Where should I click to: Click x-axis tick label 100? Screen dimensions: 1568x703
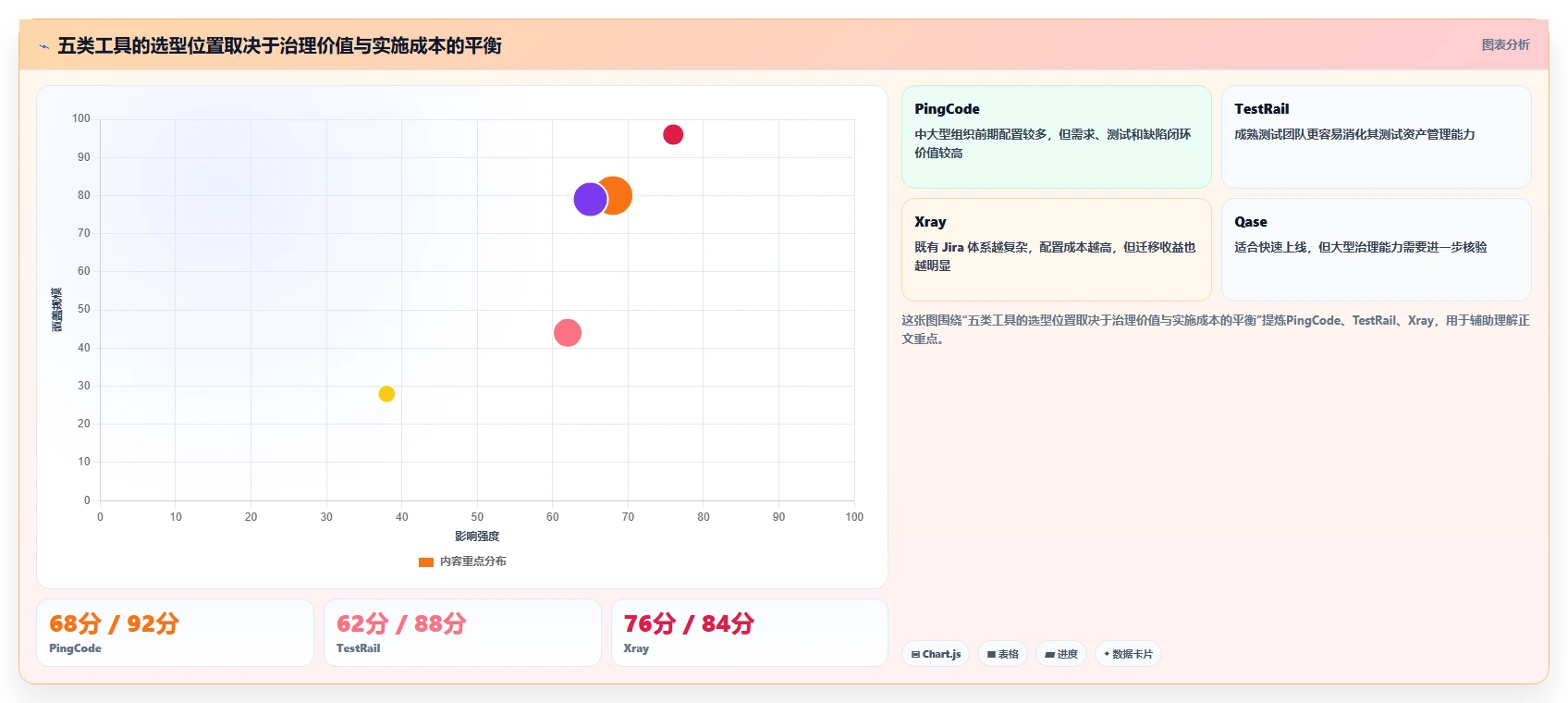tap(854, 517)
